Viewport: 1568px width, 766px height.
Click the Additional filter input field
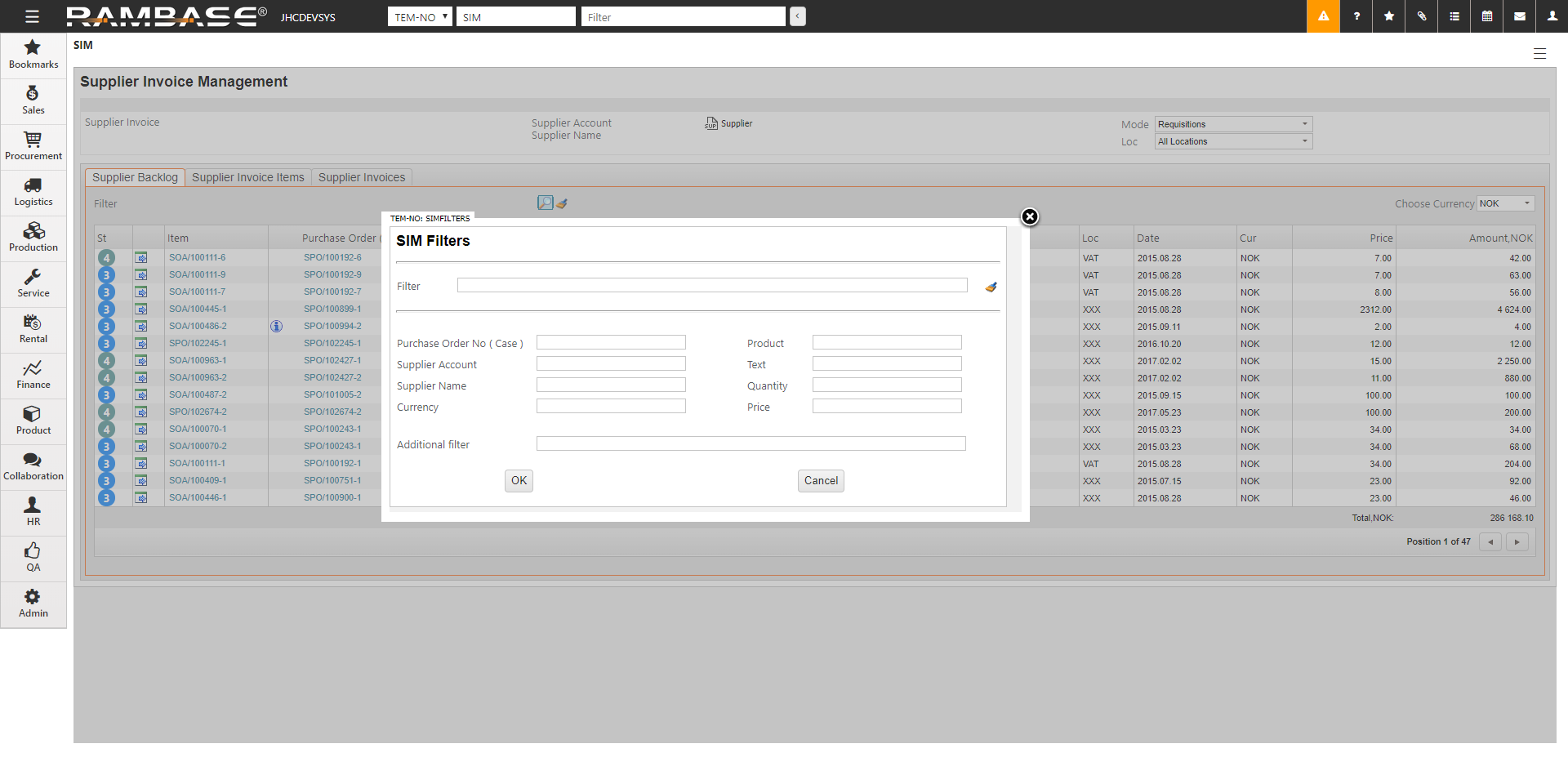pos(751,444)
